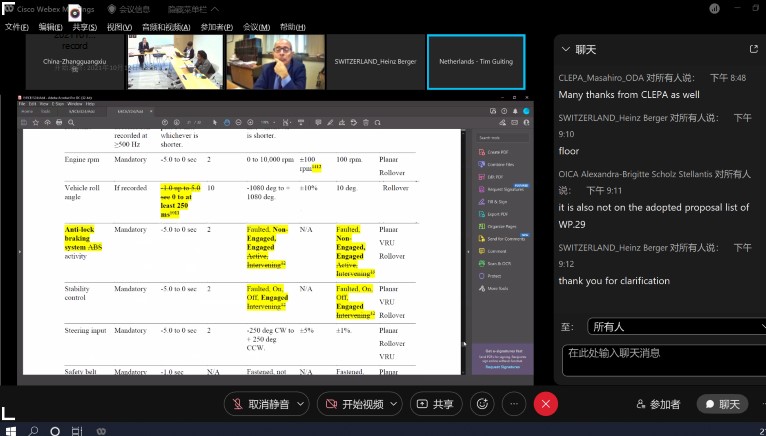Collapse the chat panel header chevron

pyautogui.click(x=565, y=49)
